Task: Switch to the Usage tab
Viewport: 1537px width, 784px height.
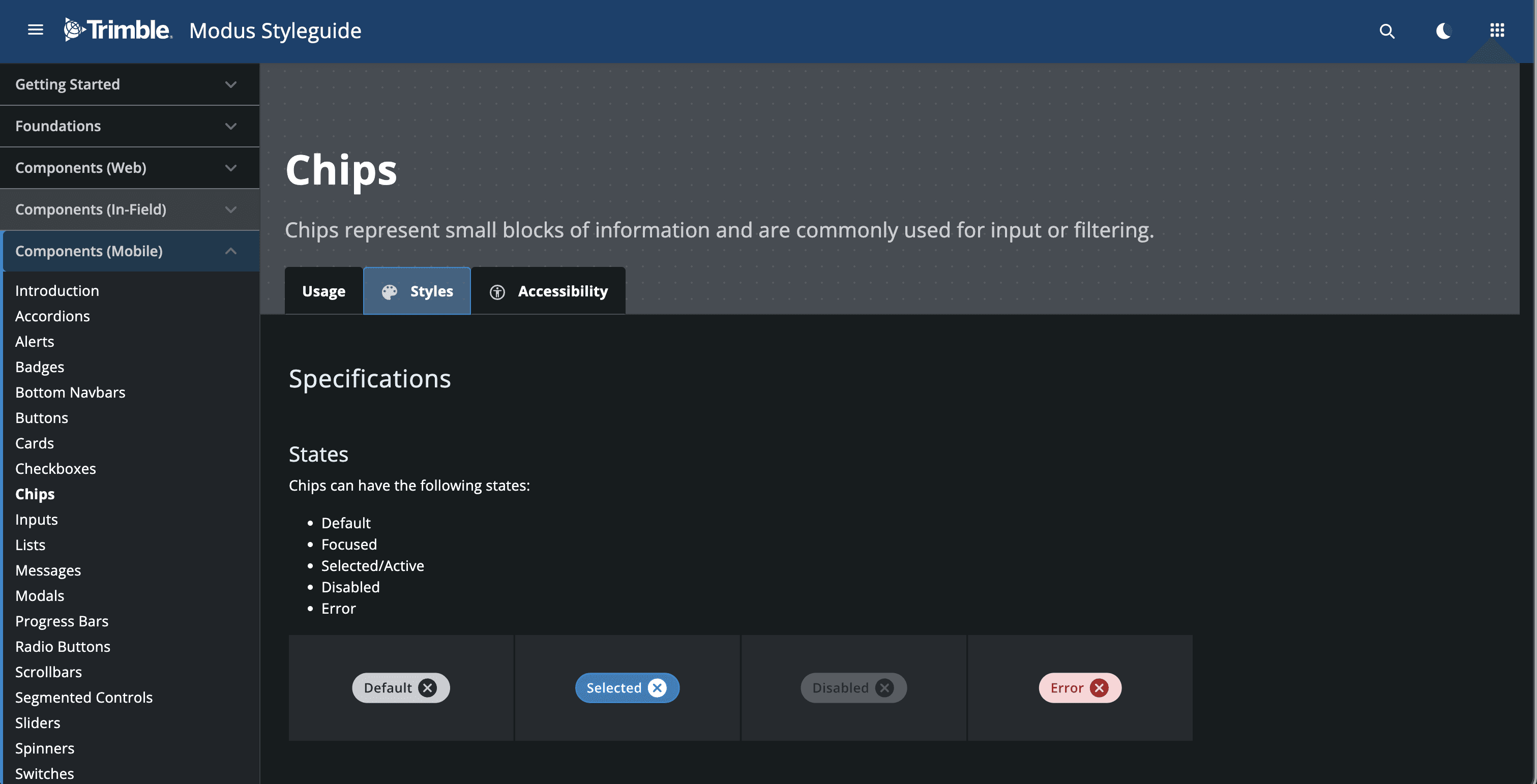Action: pyautogui.click(x=323, y=291)
